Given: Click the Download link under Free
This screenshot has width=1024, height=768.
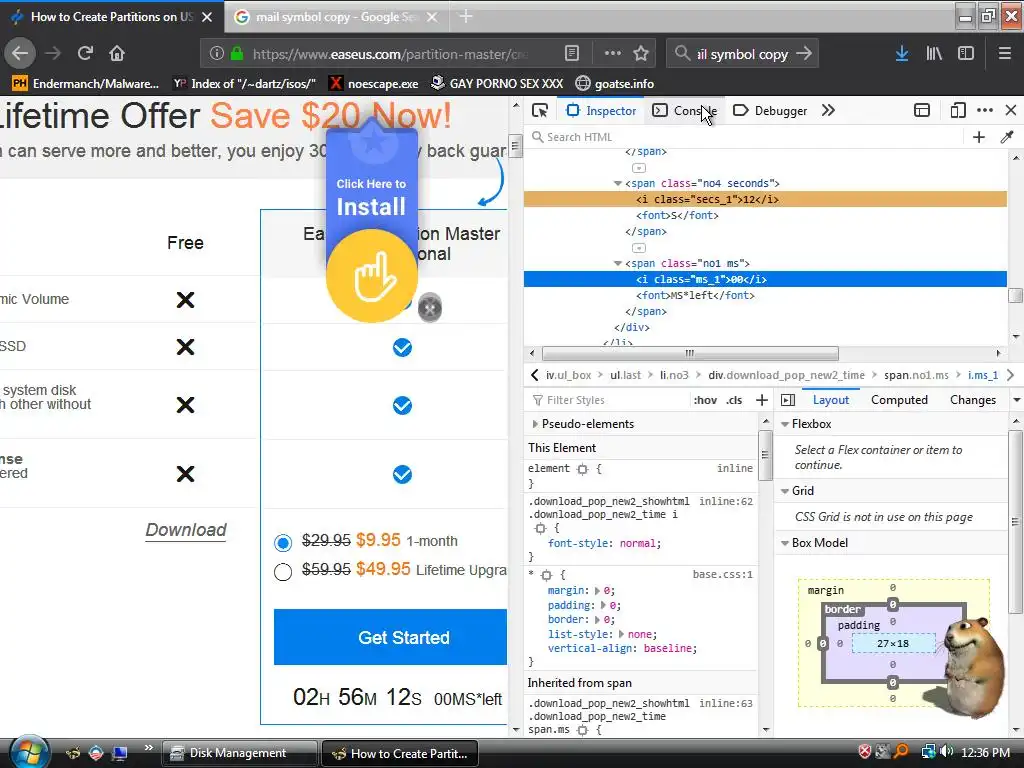Looking at the screenshot, I should [186, 530].
